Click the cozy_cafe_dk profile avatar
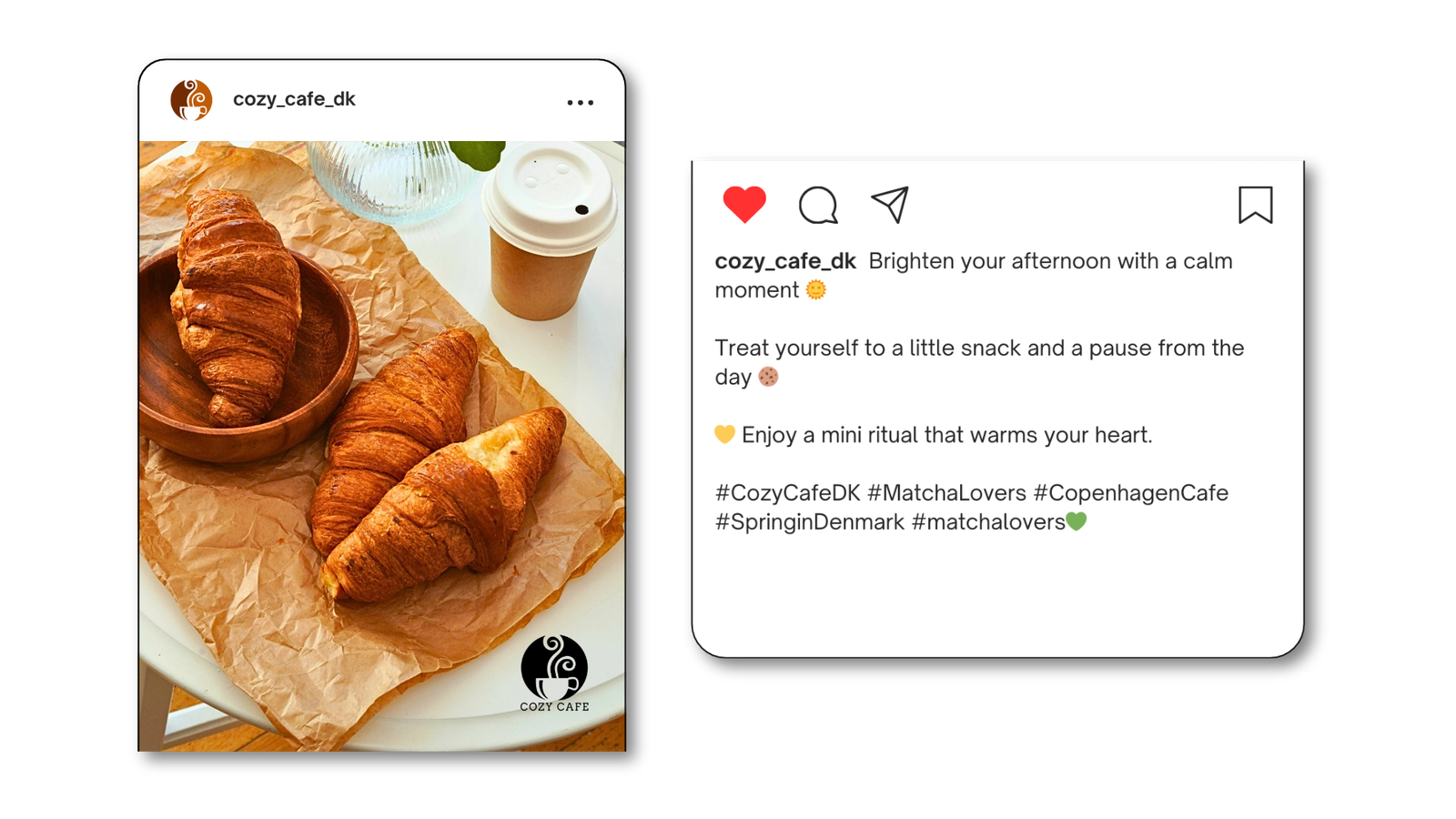 point(191,100)
